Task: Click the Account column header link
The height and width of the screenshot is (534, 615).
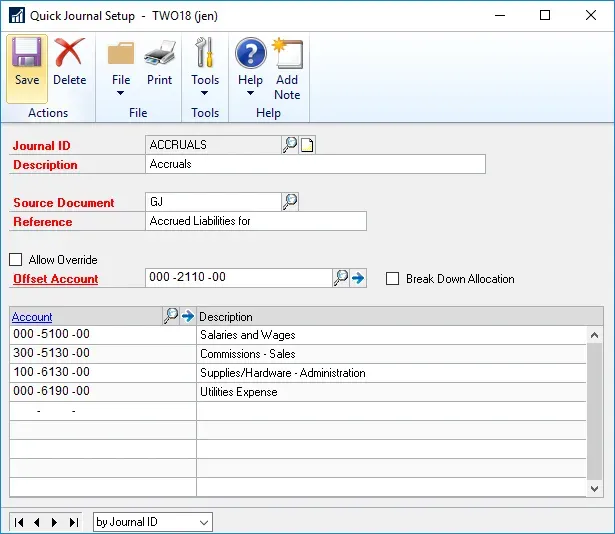Action: 32,317
